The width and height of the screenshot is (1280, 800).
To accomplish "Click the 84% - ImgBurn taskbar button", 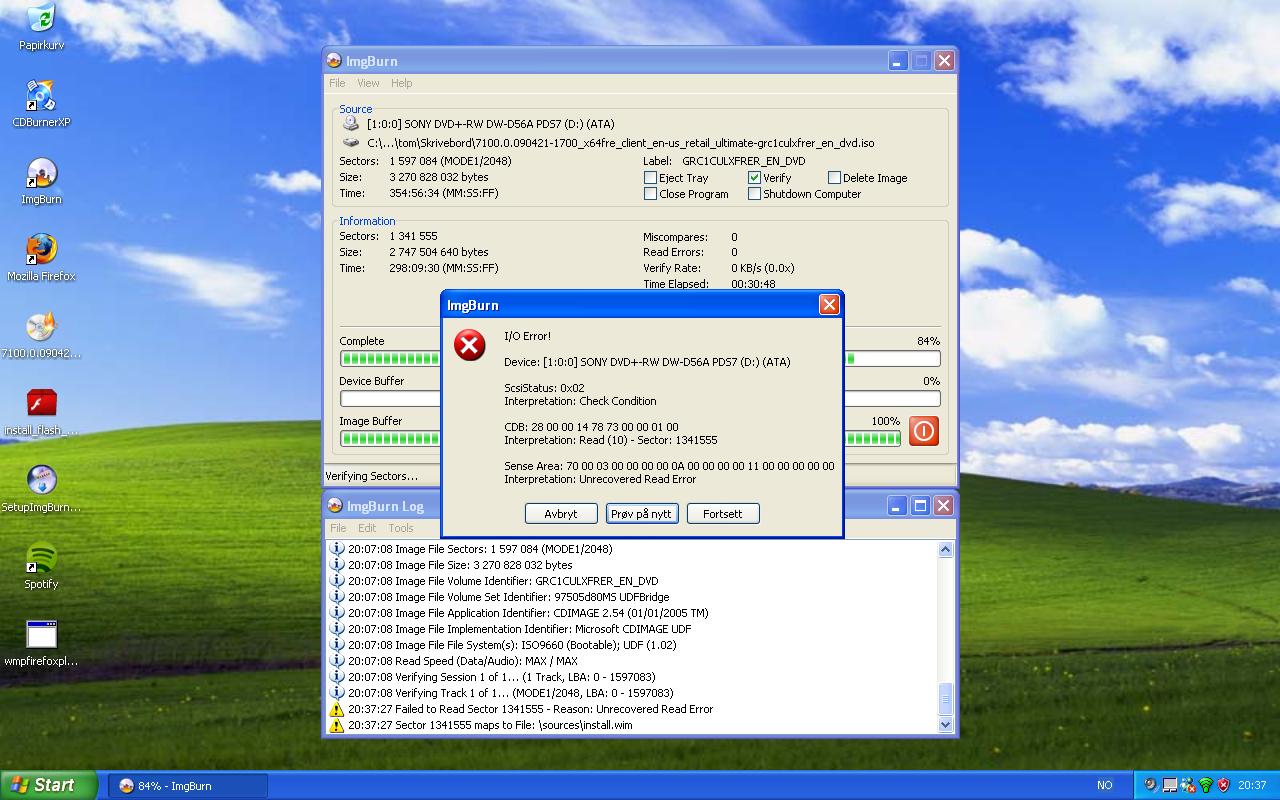I will (x=188, y=786).
